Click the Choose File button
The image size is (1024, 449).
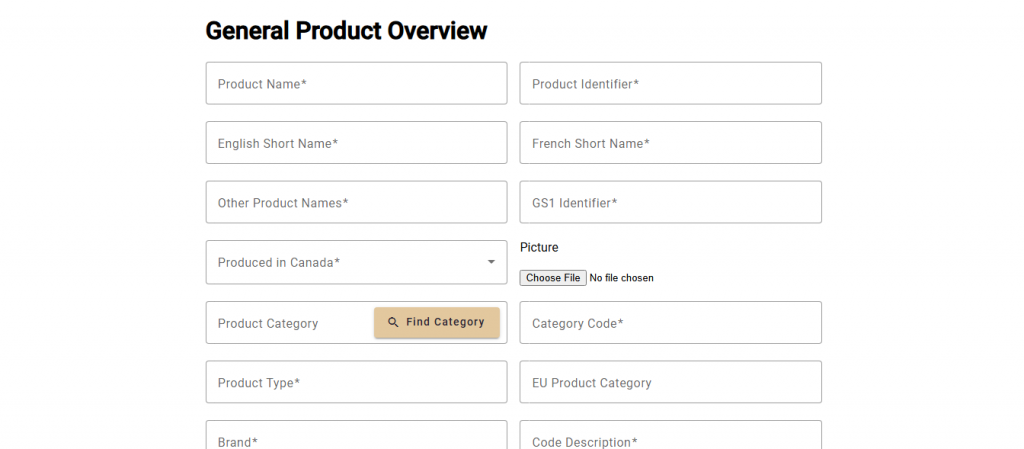[x=553, y=278]
